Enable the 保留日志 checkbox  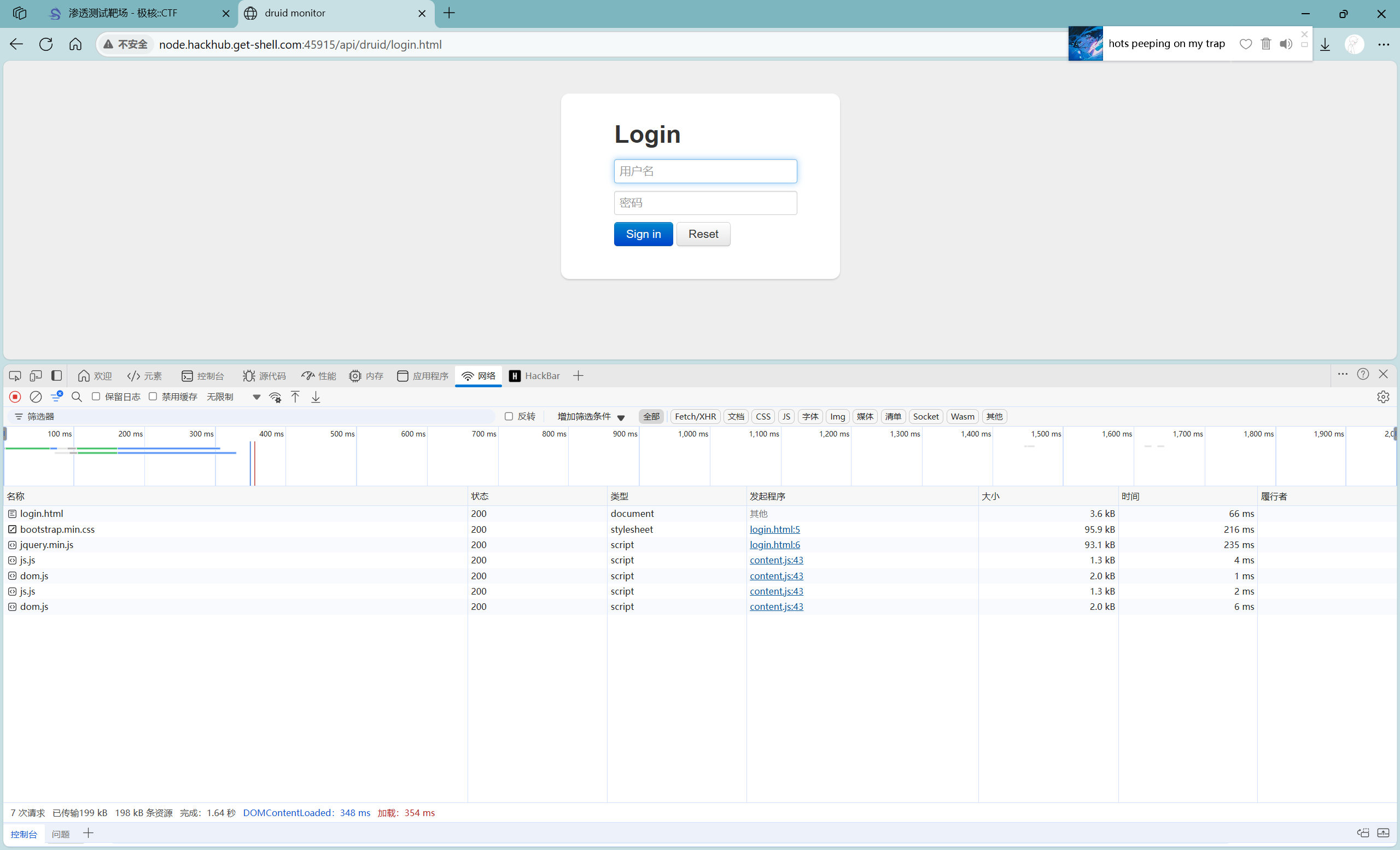(96, 397)
